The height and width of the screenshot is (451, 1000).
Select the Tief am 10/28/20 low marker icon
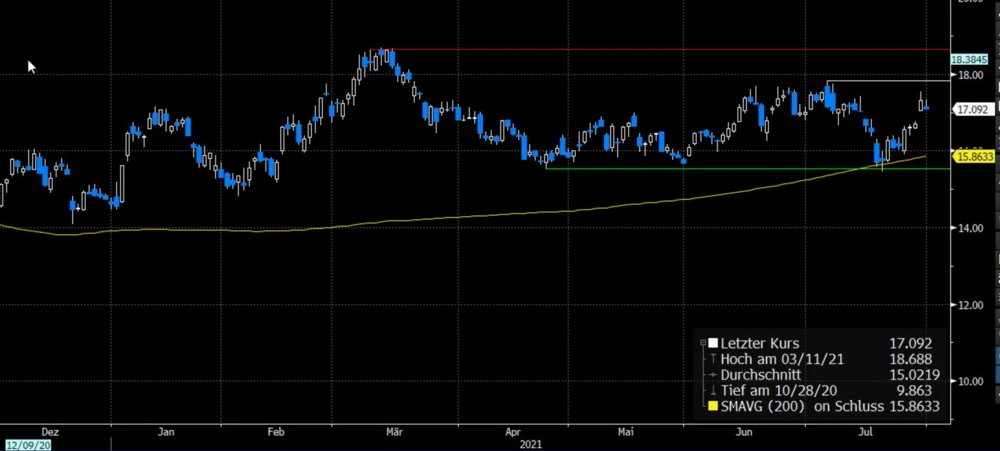coord(712,391)
